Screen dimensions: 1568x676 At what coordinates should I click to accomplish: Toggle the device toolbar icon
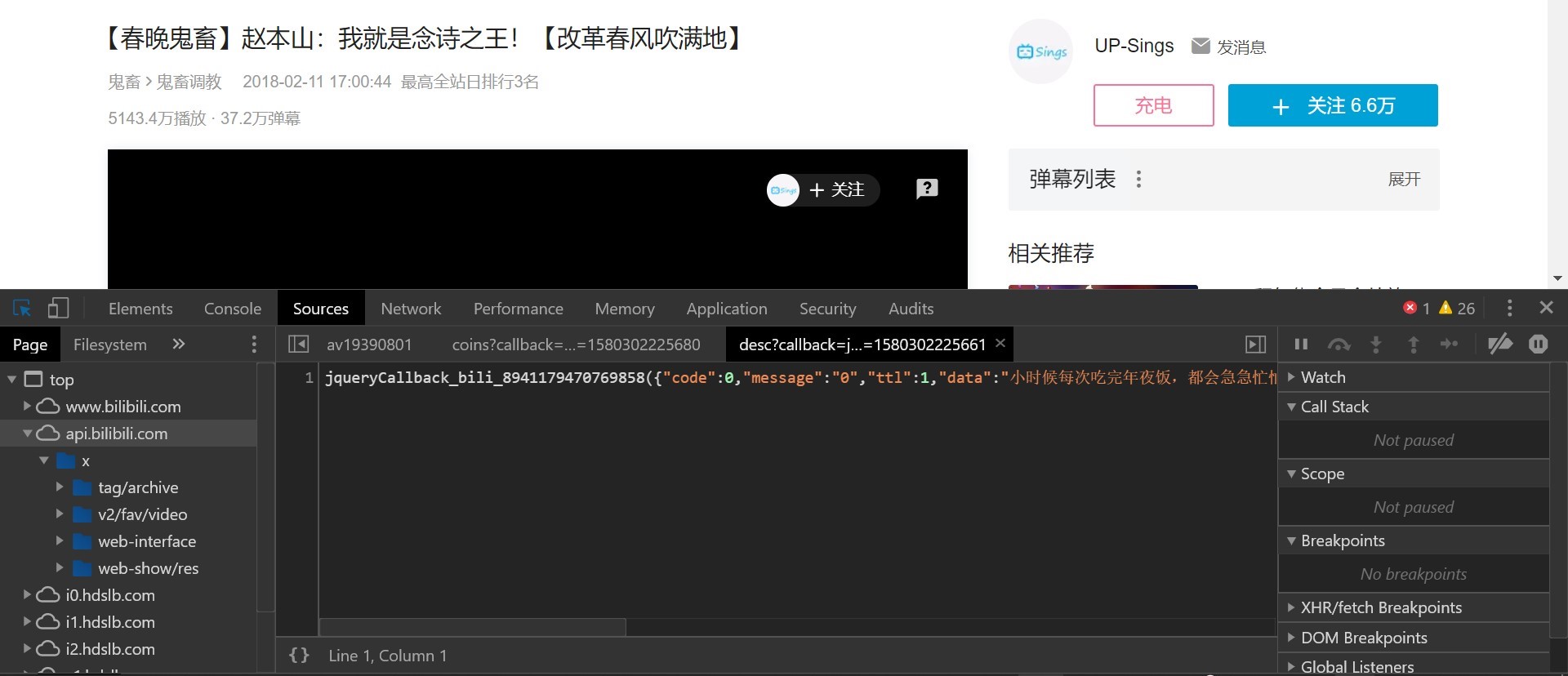pyautogui.click(x=58, y=308)
